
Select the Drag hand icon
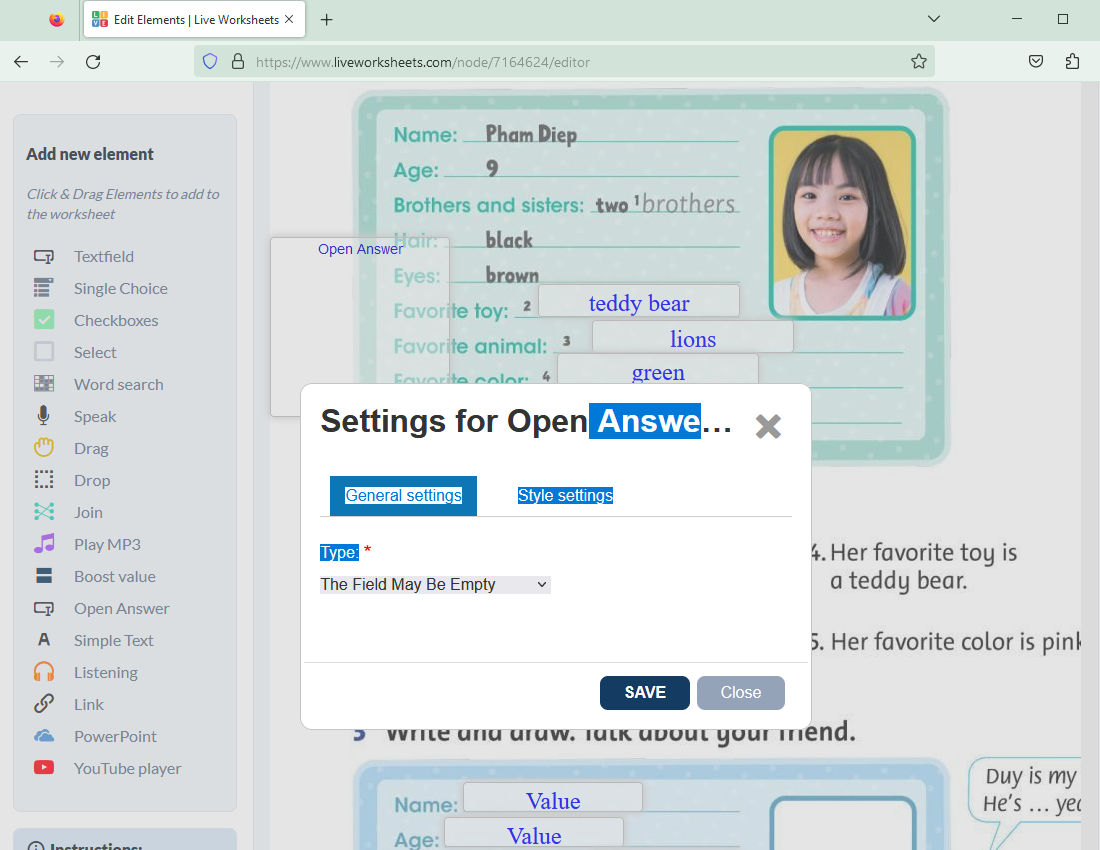pyautogui.click(x=43, y=449)
